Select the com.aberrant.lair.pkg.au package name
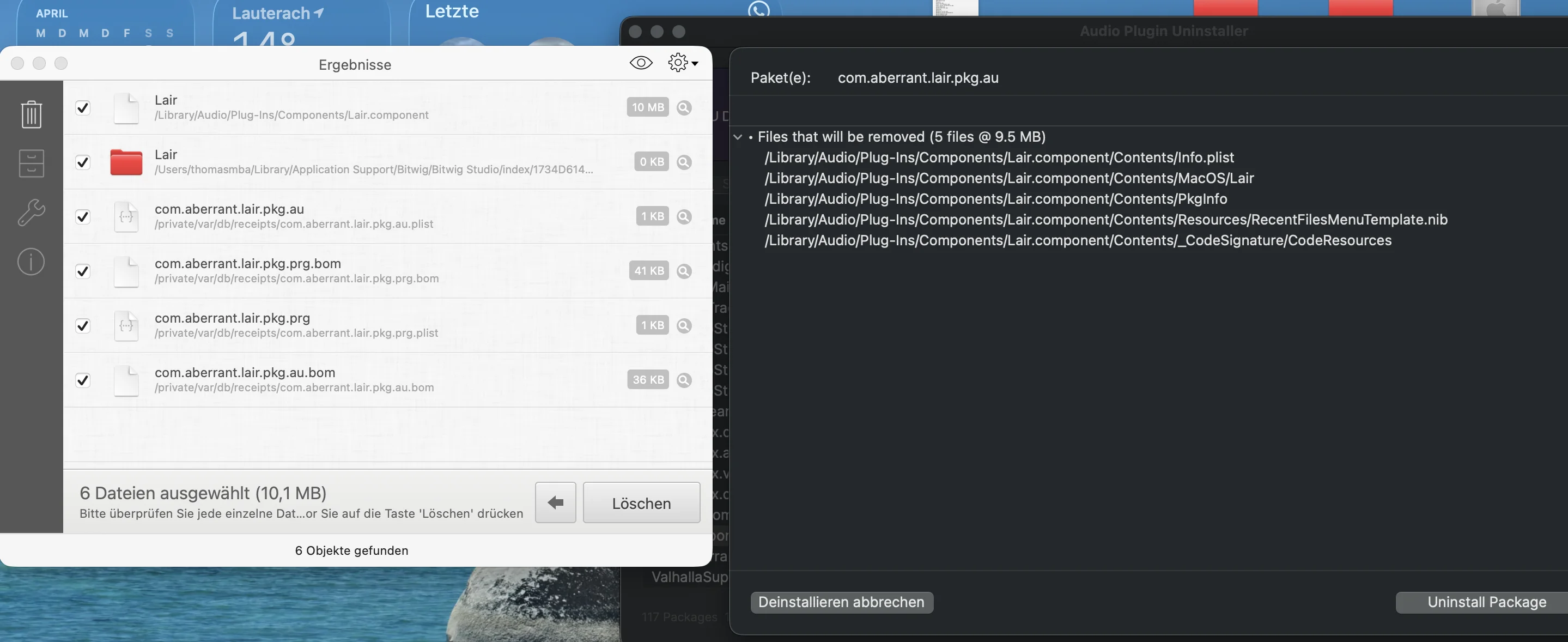This screenshot has width=1568, height=642. [918, 78]
